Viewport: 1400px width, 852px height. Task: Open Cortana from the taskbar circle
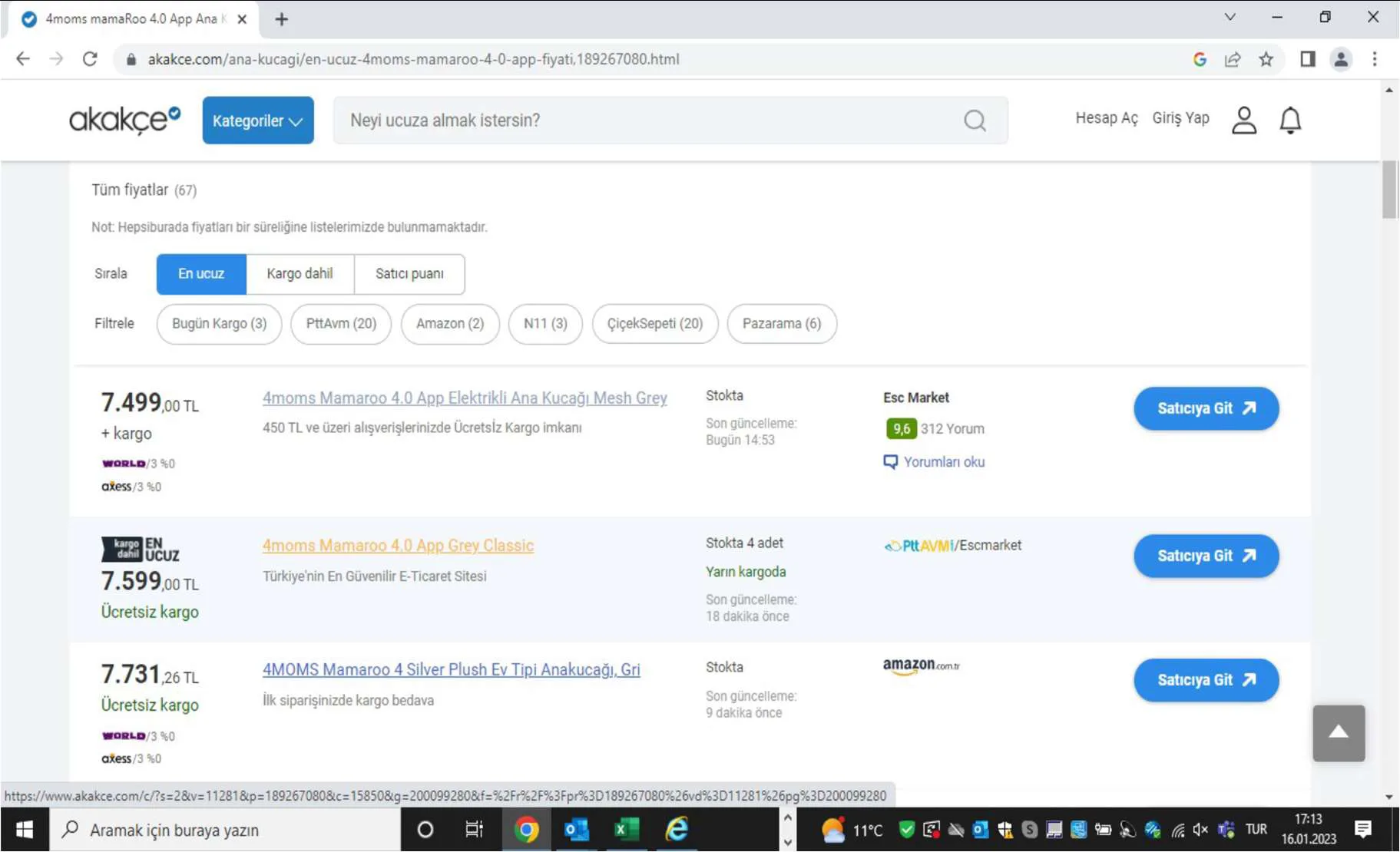click(425, 830)
